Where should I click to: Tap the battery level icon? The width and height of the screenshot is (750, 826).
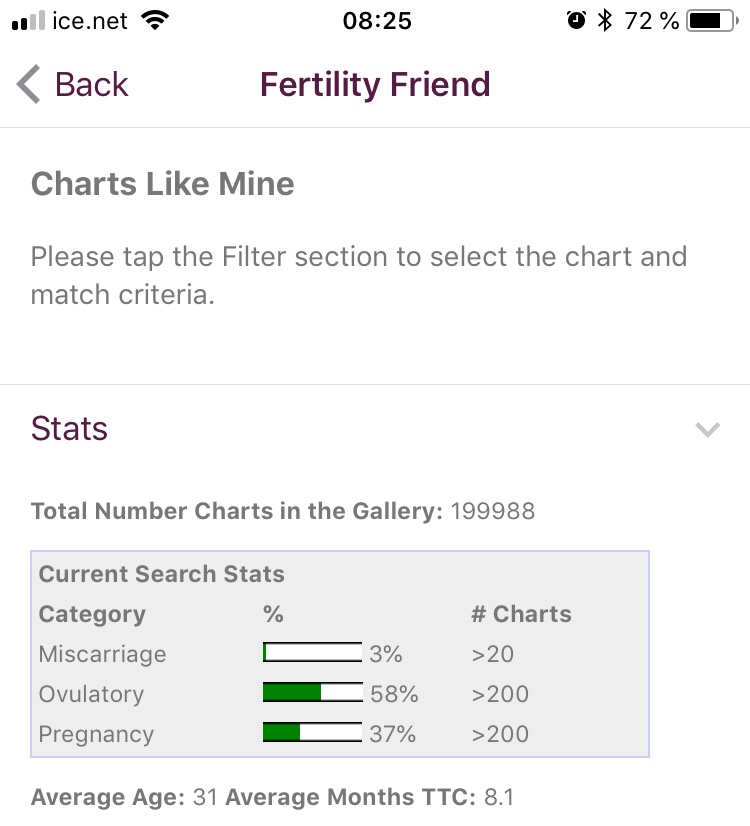click(x=711, y=20)
